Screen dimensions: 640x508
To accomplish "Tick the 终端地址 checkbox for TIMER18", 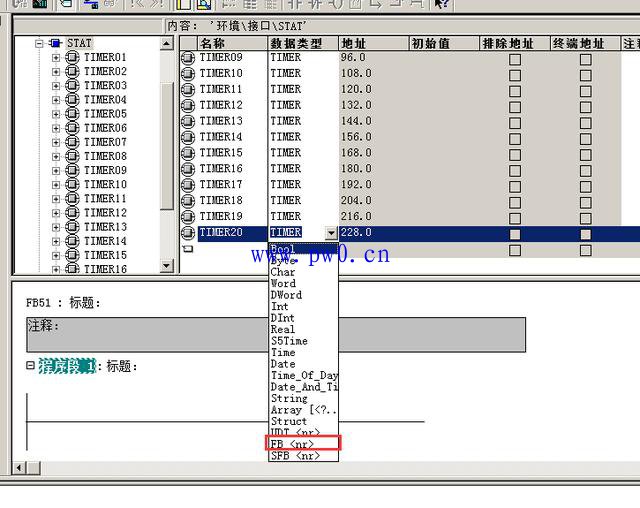I will [x=586, y=203].
